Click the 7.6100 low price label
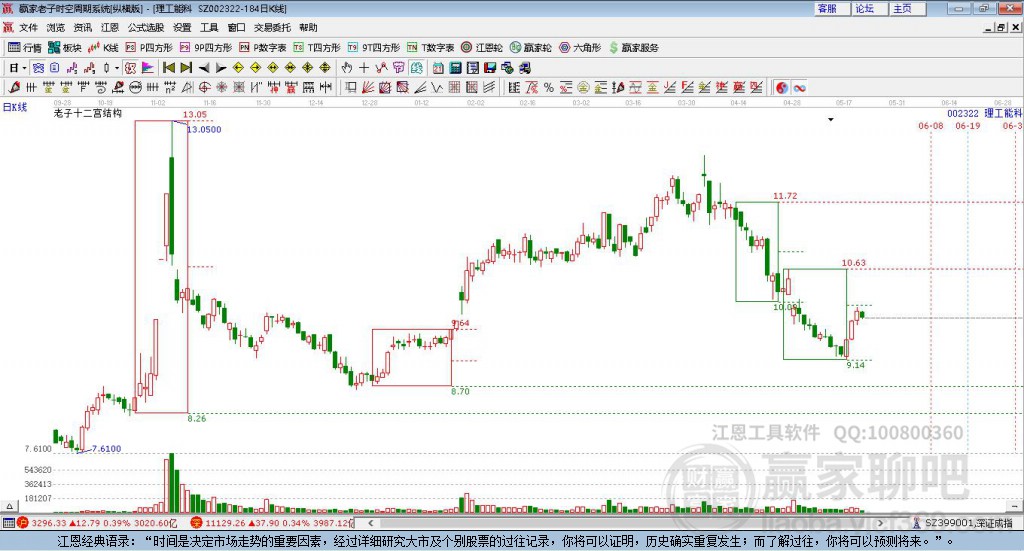Viewport: 1024px width, 551px height. pos(106,449)
